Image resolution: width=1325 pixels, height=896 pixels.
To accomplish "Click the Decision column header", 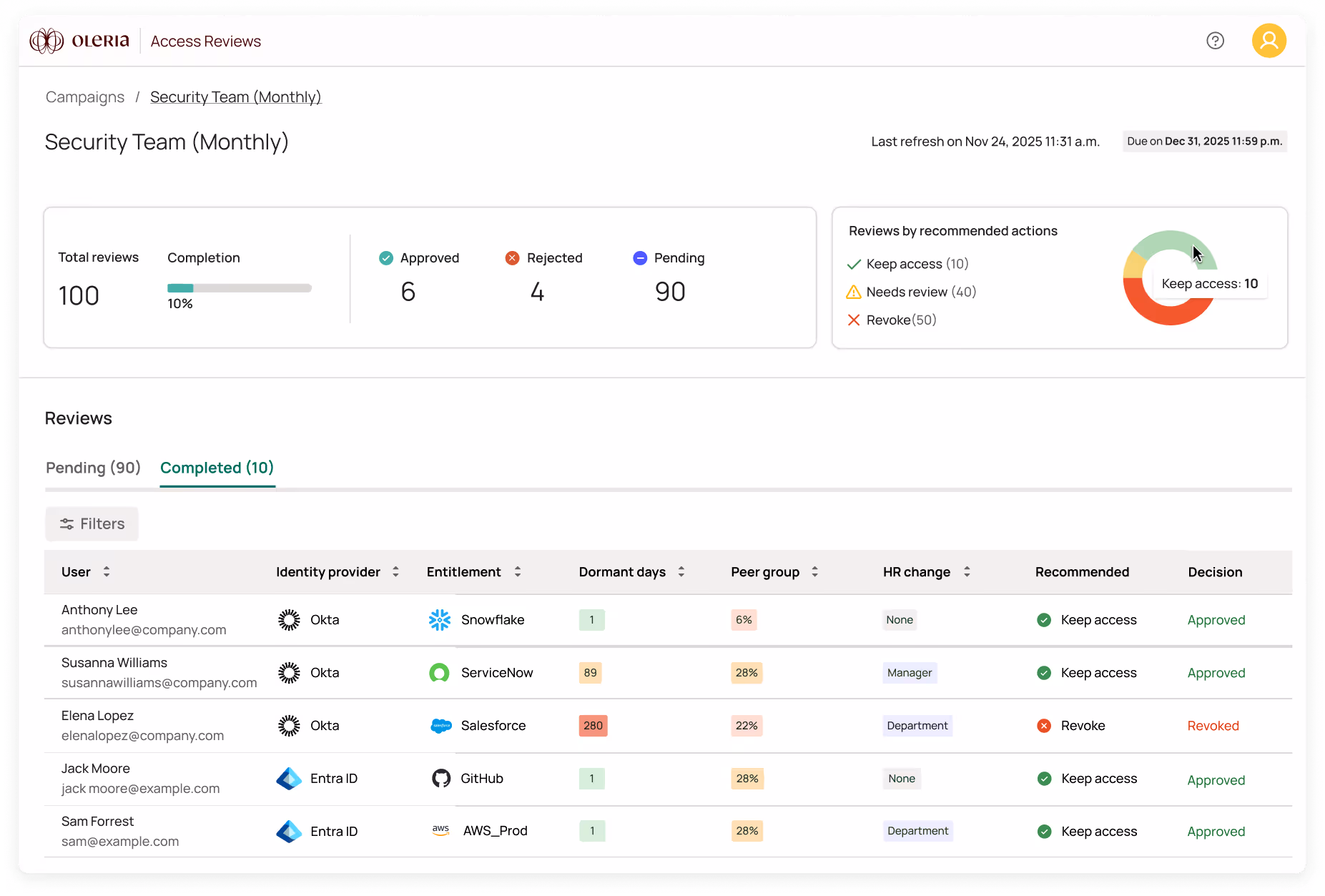I will [x=1215, y=572].
